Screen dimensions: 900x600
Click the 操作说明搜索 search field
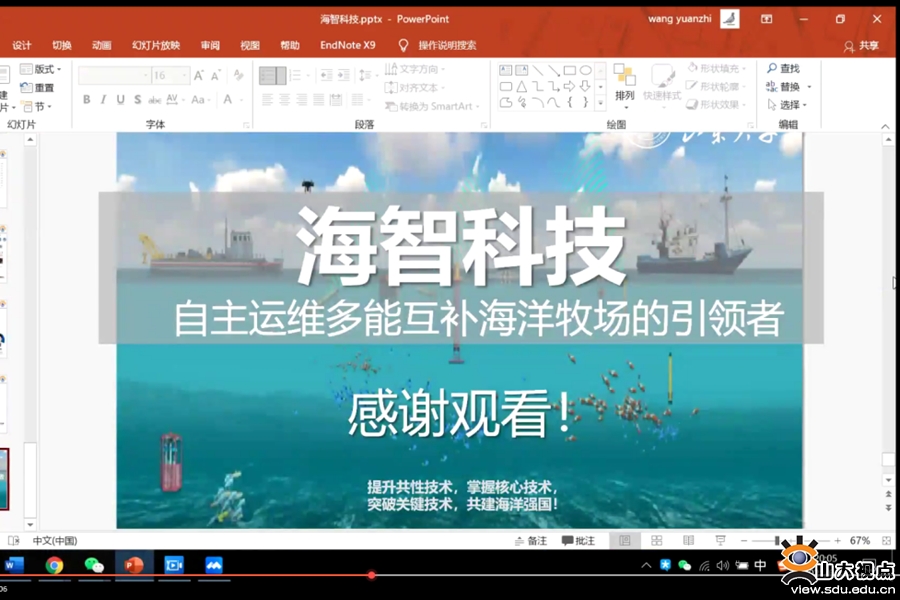click(x=446, y=45)
